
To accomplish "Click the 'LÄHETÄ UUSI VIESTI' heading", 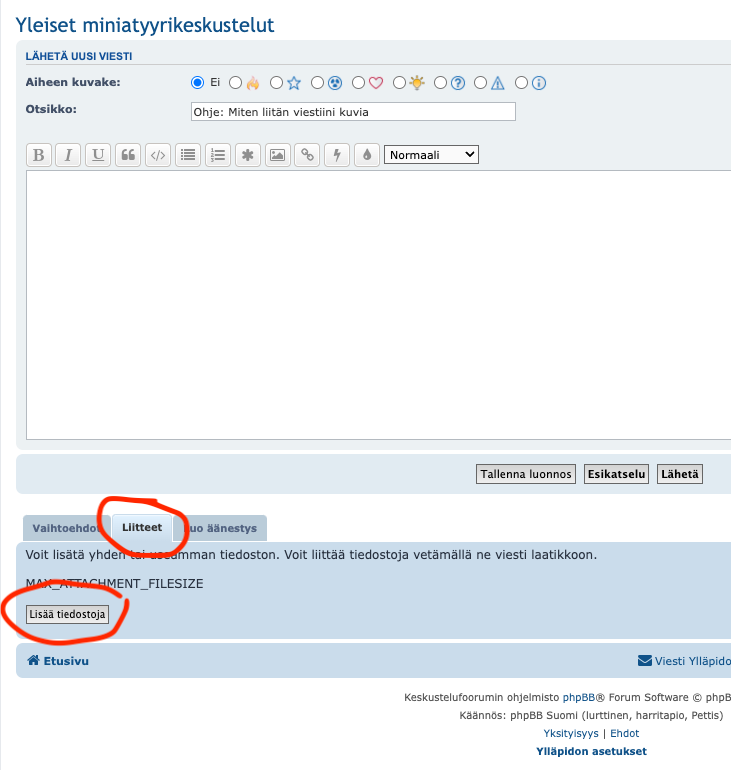I will pos(79,56).
